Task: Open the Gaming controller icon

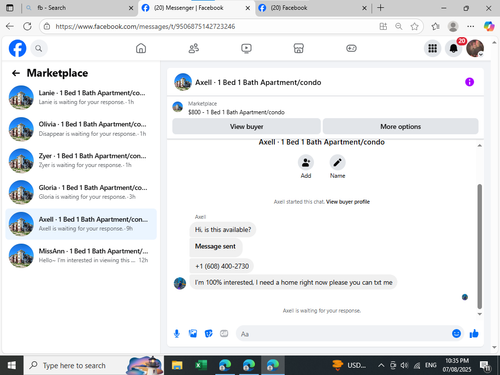Action: (x=351, y=48)
